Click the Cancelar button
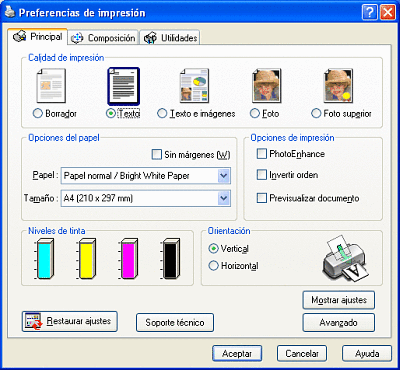Image resolution: width=400 pixels, height=370 pixels. [x=302, y=354]
